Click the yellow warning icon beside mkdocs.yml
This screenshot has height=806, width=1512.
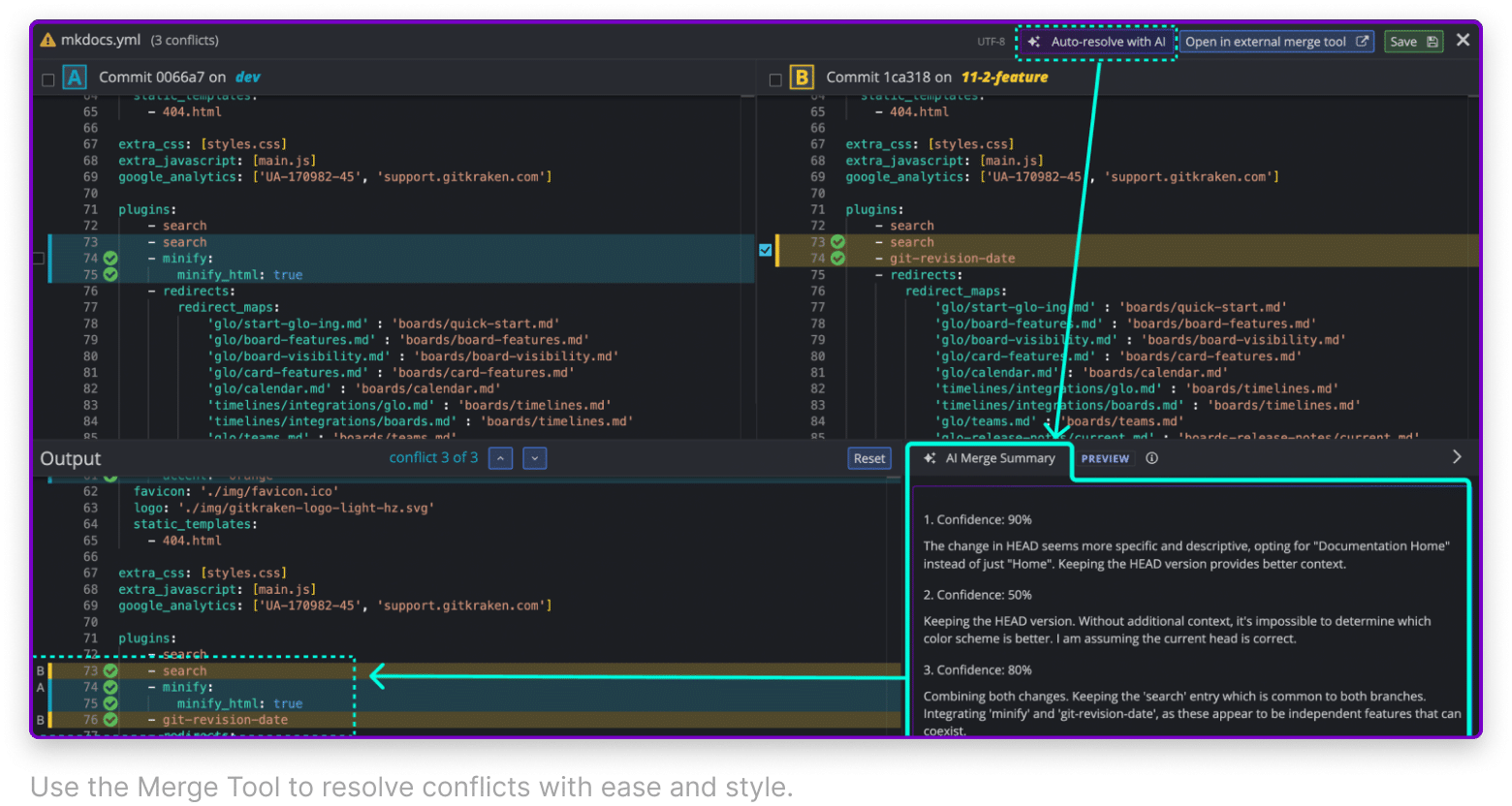(47, 40)
